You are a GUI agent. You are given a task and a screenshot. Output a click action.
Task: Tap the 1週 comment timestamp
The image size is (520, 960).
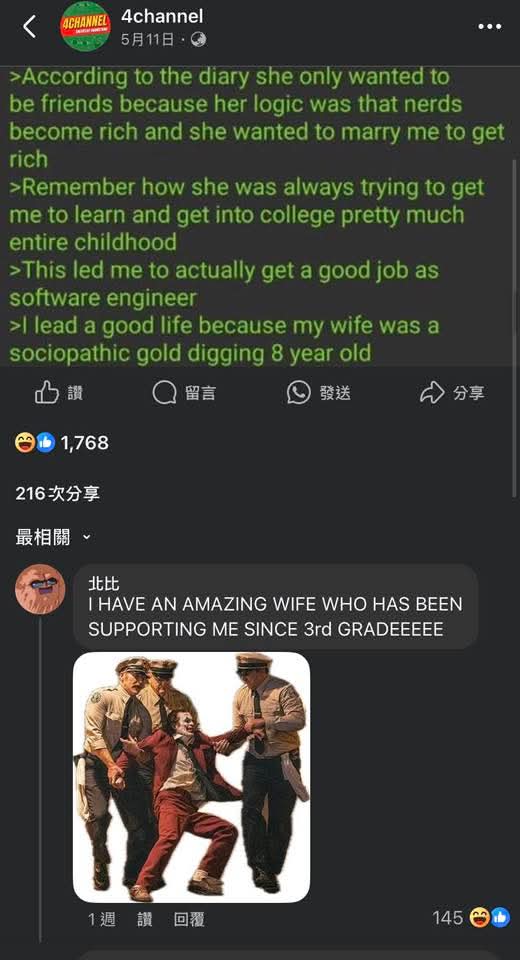click(x=102, y=919)
